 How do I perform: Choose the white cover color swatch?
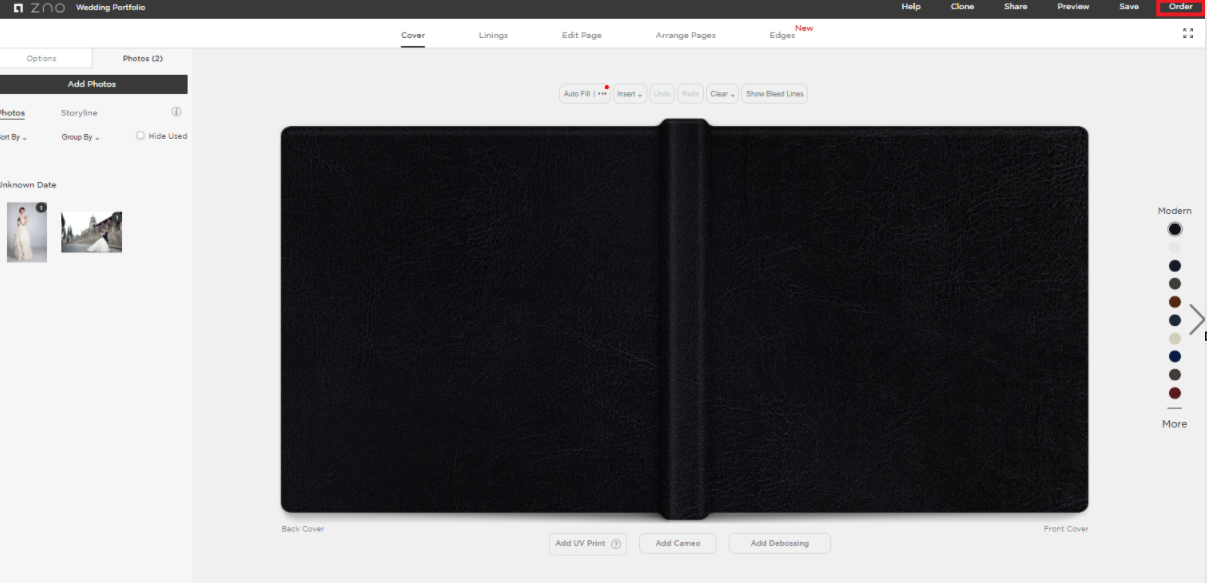[1175, 247]
